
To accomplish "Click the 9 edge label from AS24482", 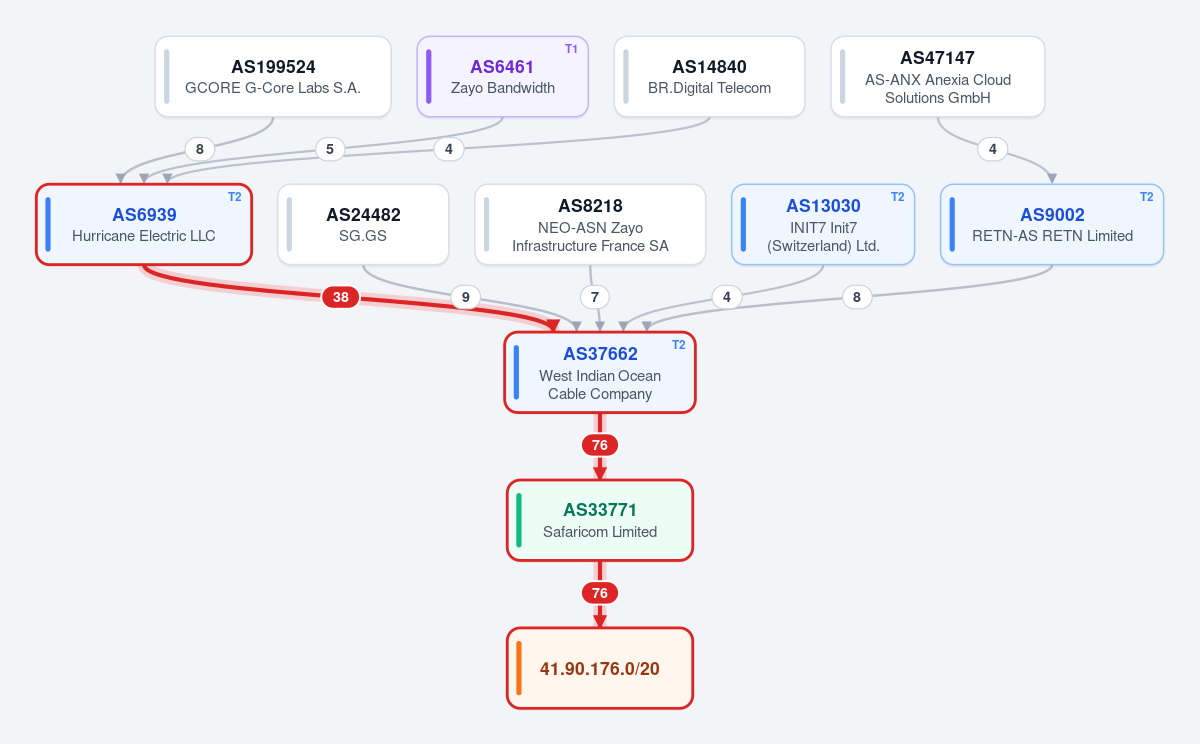I will pyautogui.click(x=465, y=297).
